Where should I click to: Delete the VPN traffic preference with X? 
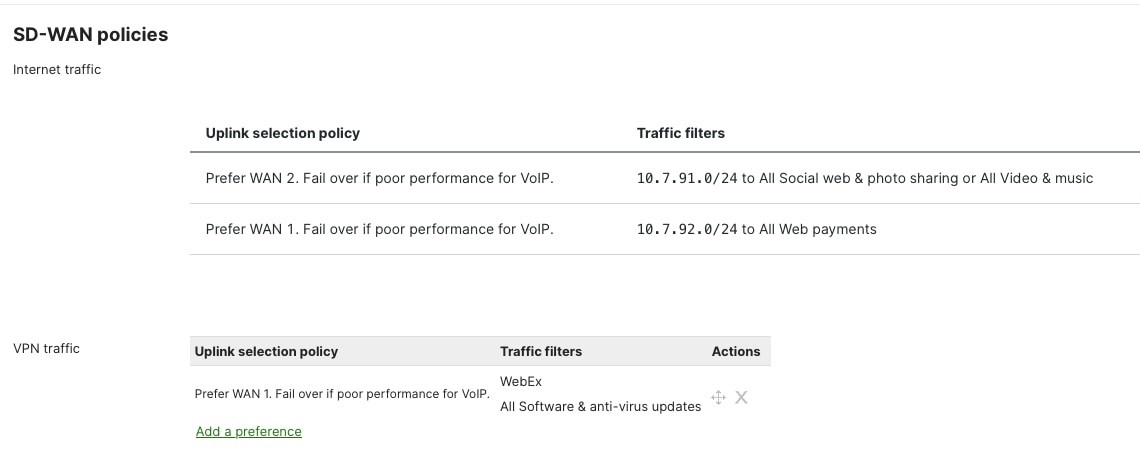(741, 397)
